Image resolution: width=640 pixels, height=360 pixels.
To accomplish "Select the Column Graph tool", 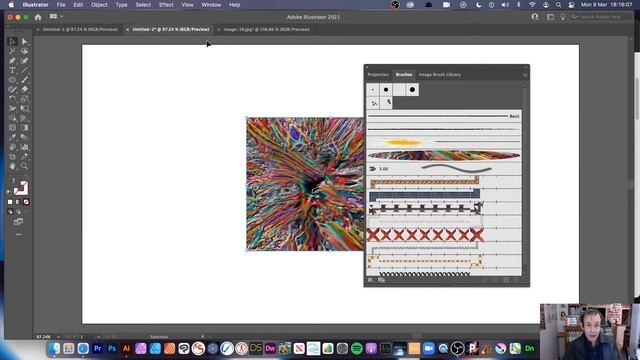I will coord(24,147).
